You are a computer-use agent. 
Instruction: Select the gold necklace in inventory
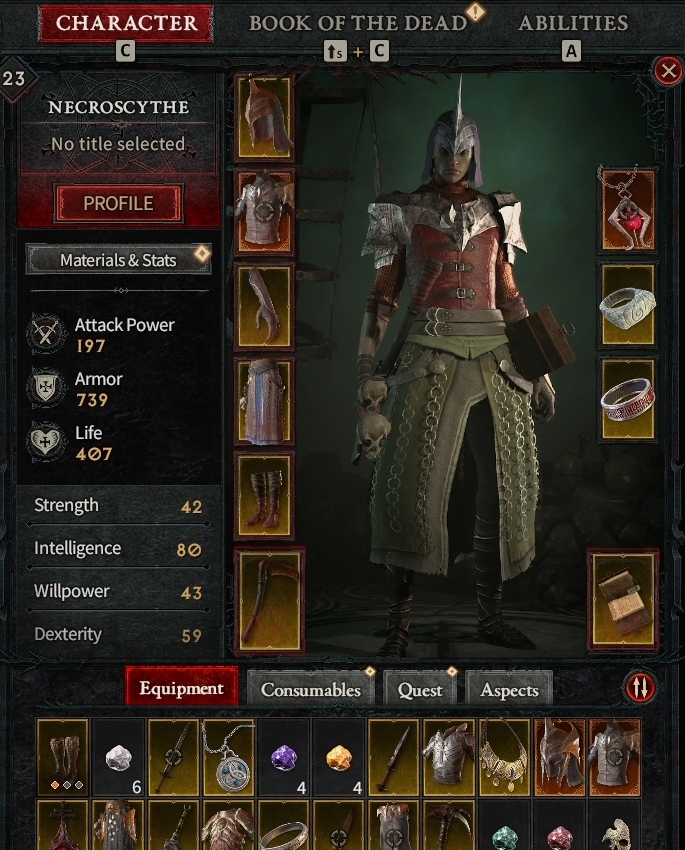505,757
